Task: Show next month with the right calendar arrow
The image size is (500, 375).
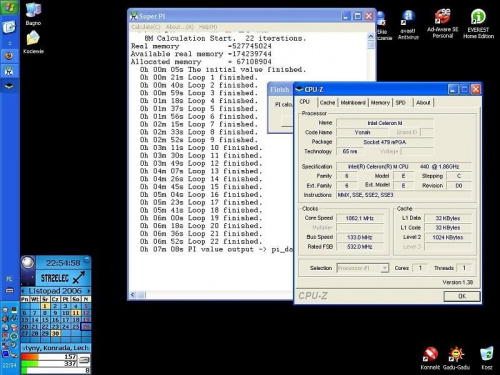Action: [89, 291]
